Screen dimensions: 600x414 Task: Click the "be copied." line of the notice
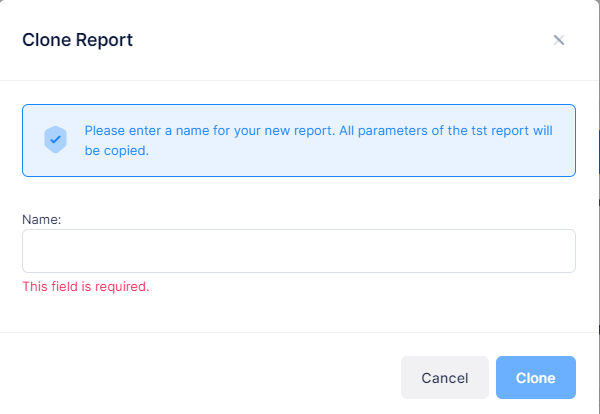tap(117, 150)
